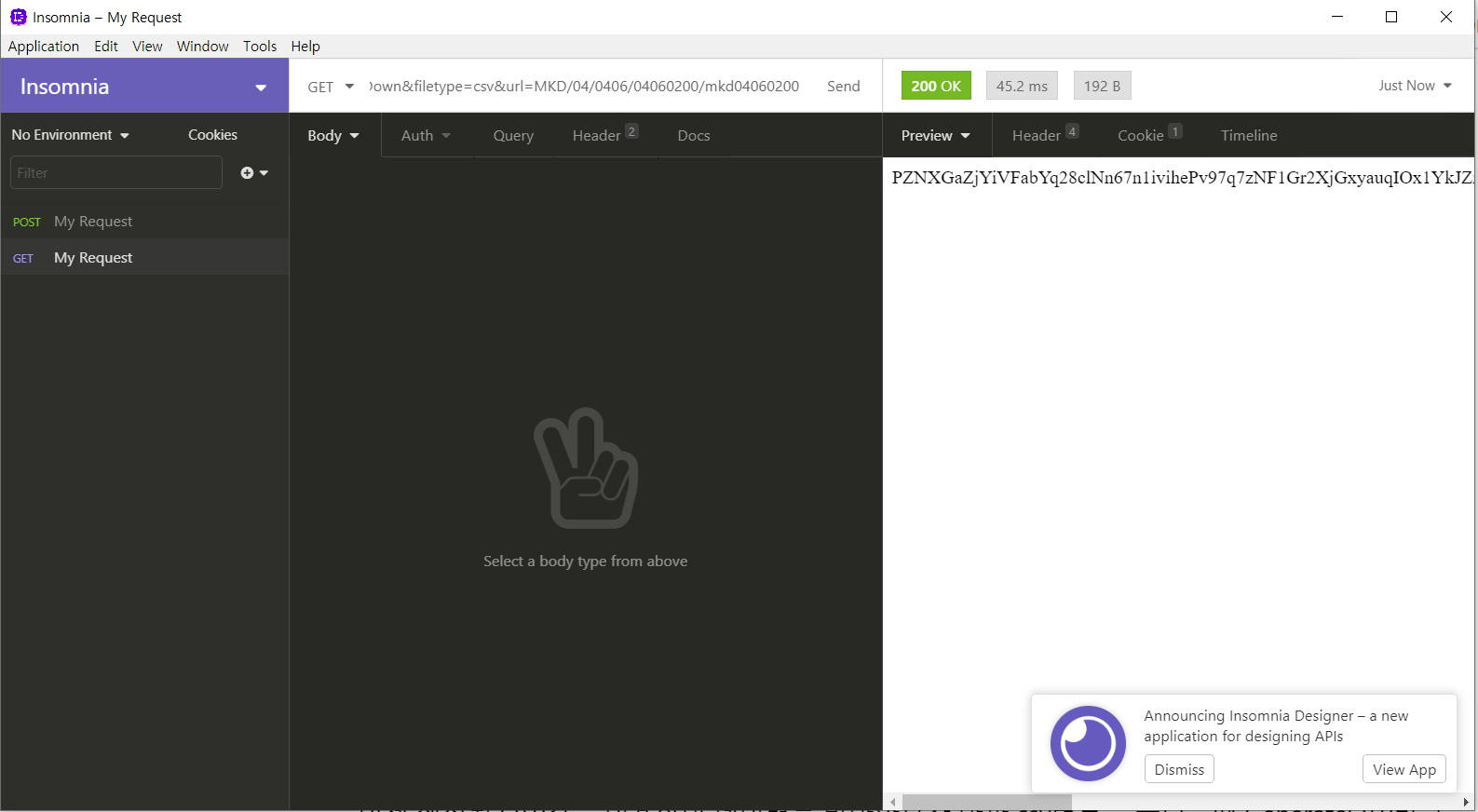
Task: Click the scrollbar left arrow in response pane
Action: [893, 802]
